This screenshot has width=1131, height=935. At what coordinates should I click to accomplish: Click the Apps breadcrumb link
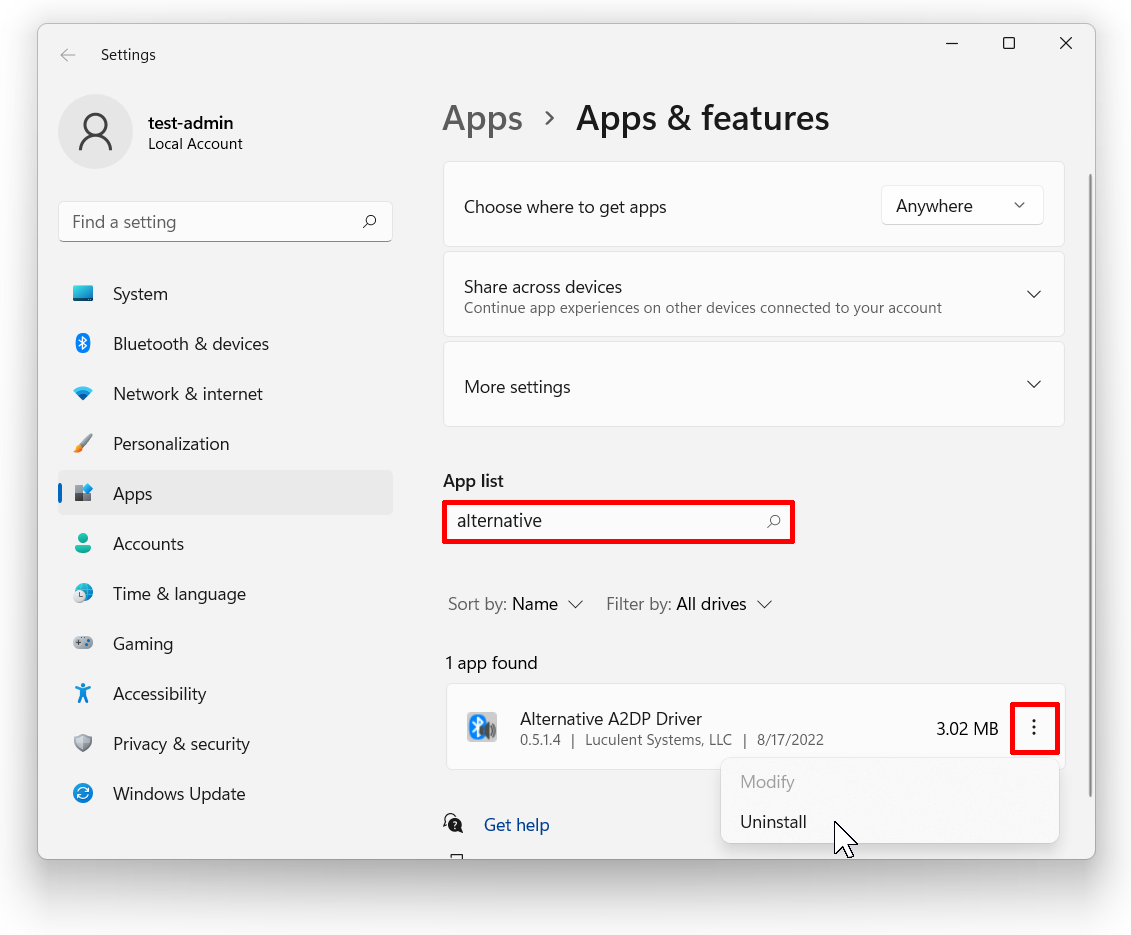click(482, 119)
